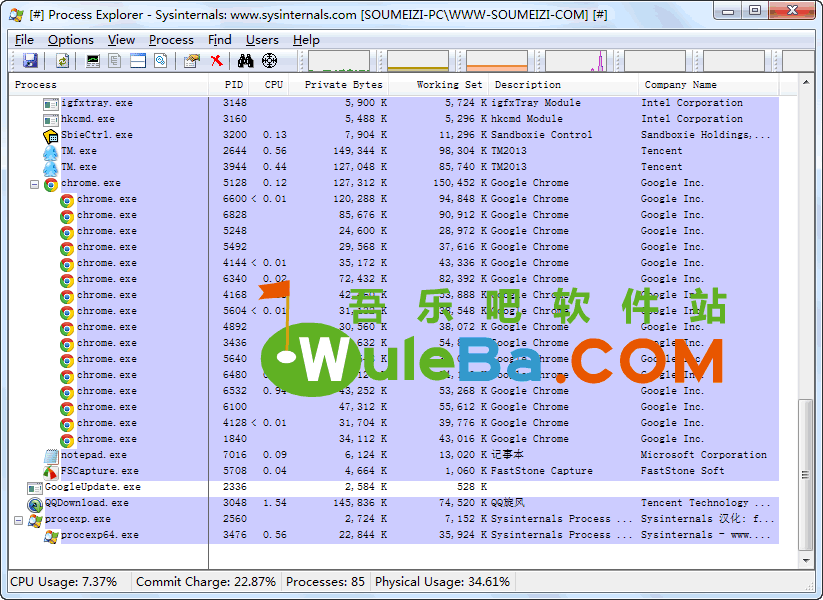Click the crosshair Find Window's Process icon
This screenshot has width=823, height=600.
(269, 61)
